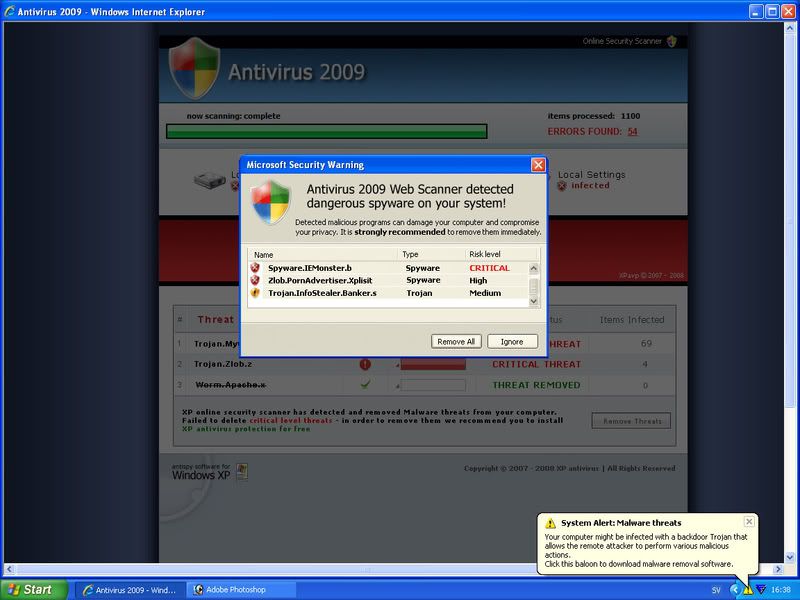800x600 pixels.
Task: Maximize the Internet Explorer window
Action: [x=772, y=11]
